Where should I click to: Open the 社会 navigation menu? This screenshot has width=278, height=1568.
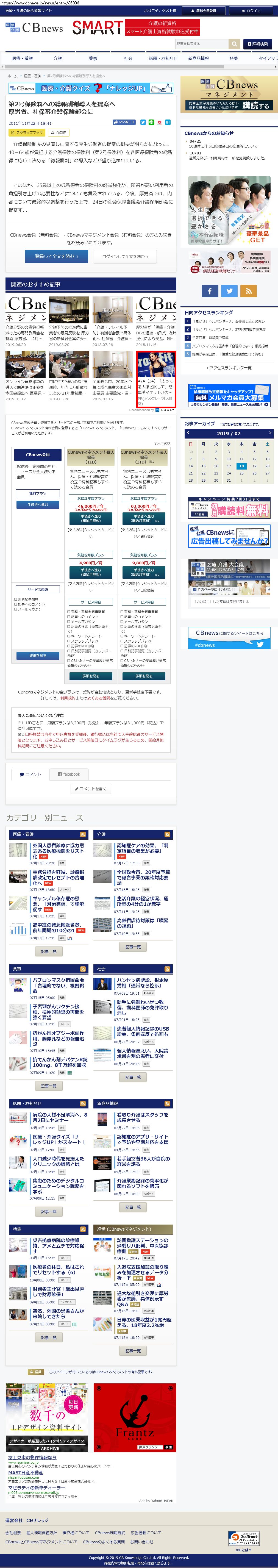click(128, 59)
